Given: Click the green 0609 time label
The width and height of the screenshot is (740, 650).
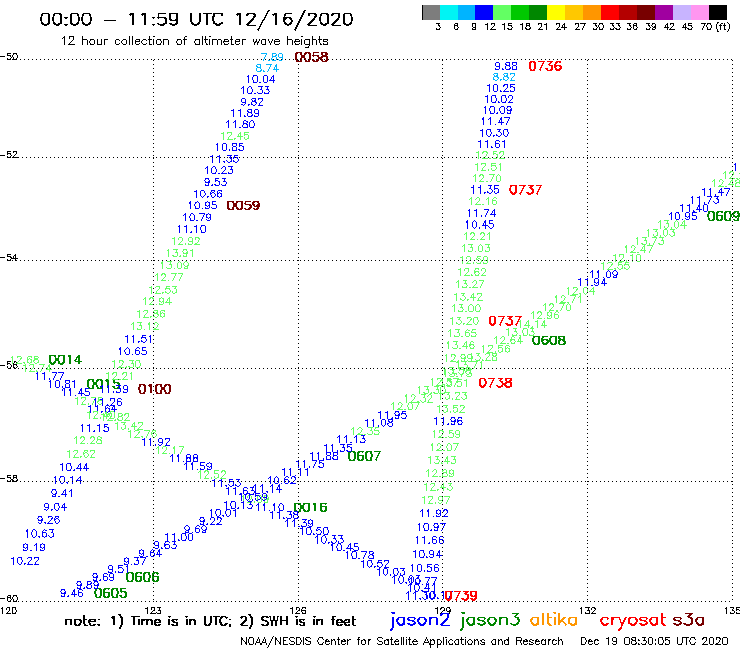Looking at the screenshot, I should click(x=723, y=216).
